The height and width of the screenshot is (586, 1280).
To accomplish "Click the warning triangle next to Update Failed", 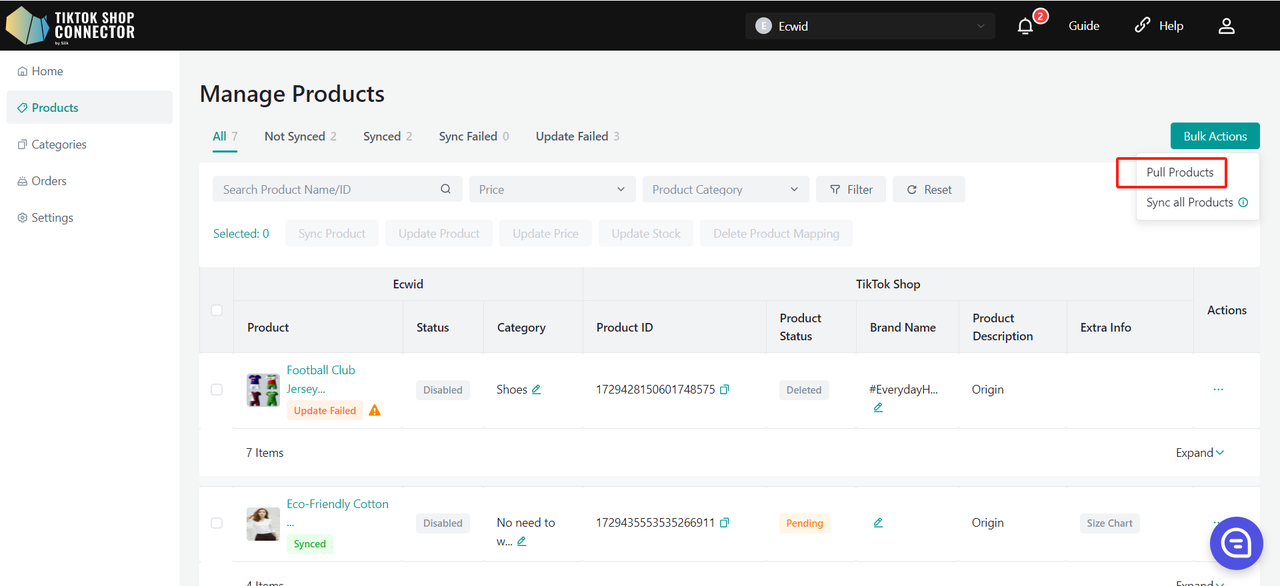I will [375, 410].
